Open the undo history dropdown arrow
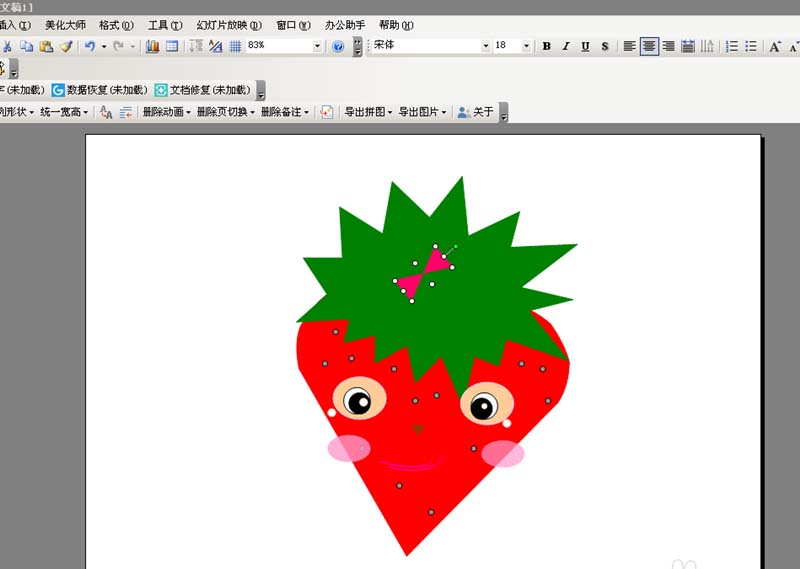Viewport: 800px width, 569px height. coord(104,46)
